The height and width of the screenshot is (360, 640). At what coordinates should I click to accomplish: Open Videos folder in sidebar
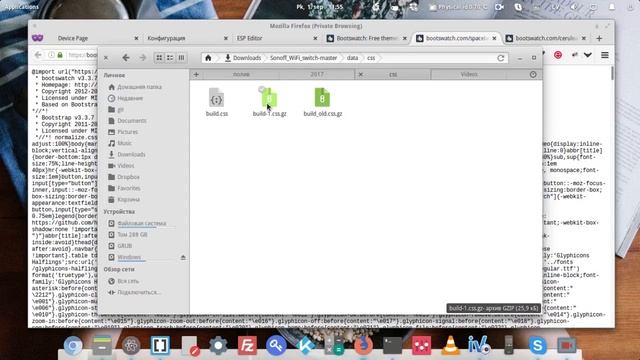click(121, 166)
